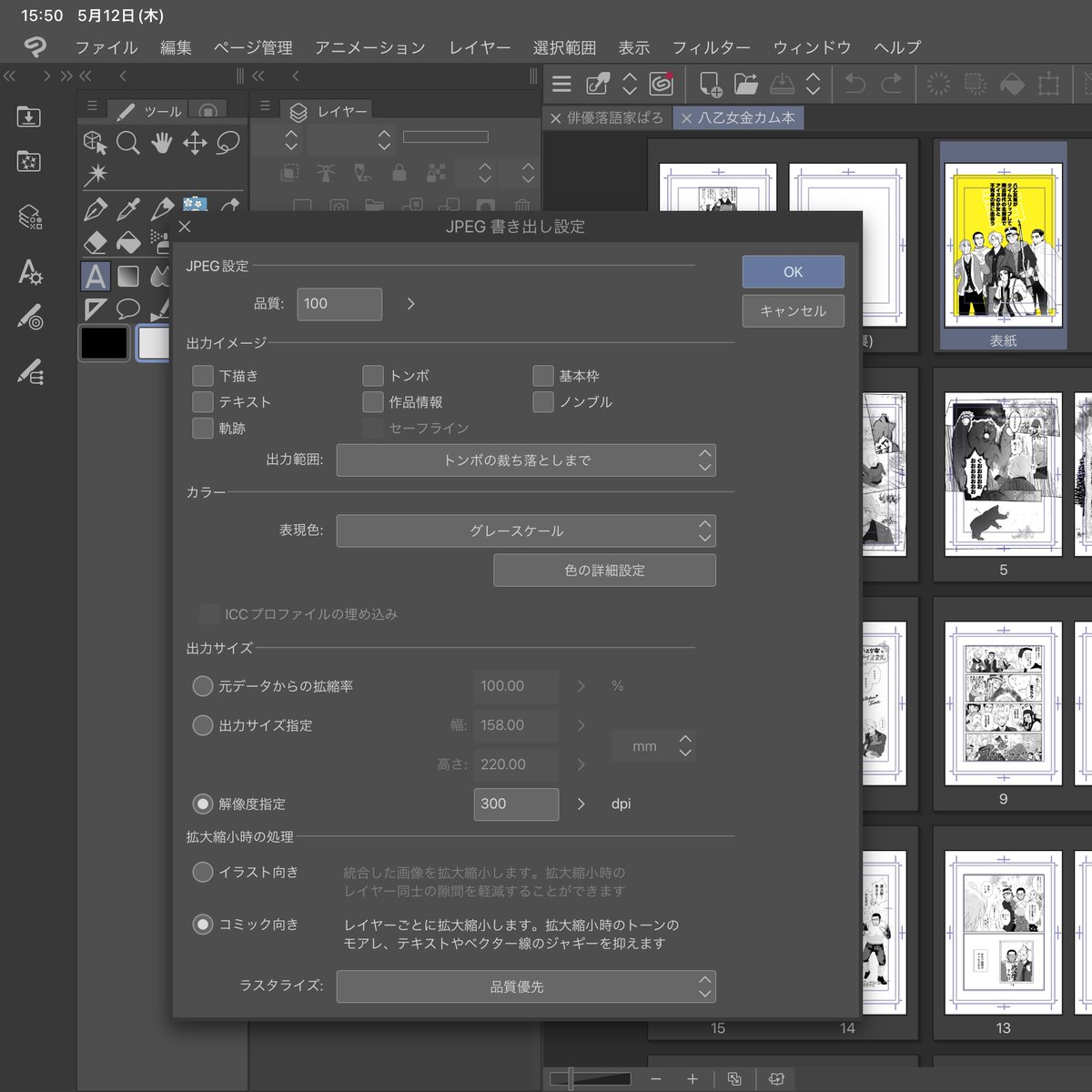The width and height of the screenshot is (1092, 1092).
Task: Click the Redo arrow icon
Action: point(892,85)
